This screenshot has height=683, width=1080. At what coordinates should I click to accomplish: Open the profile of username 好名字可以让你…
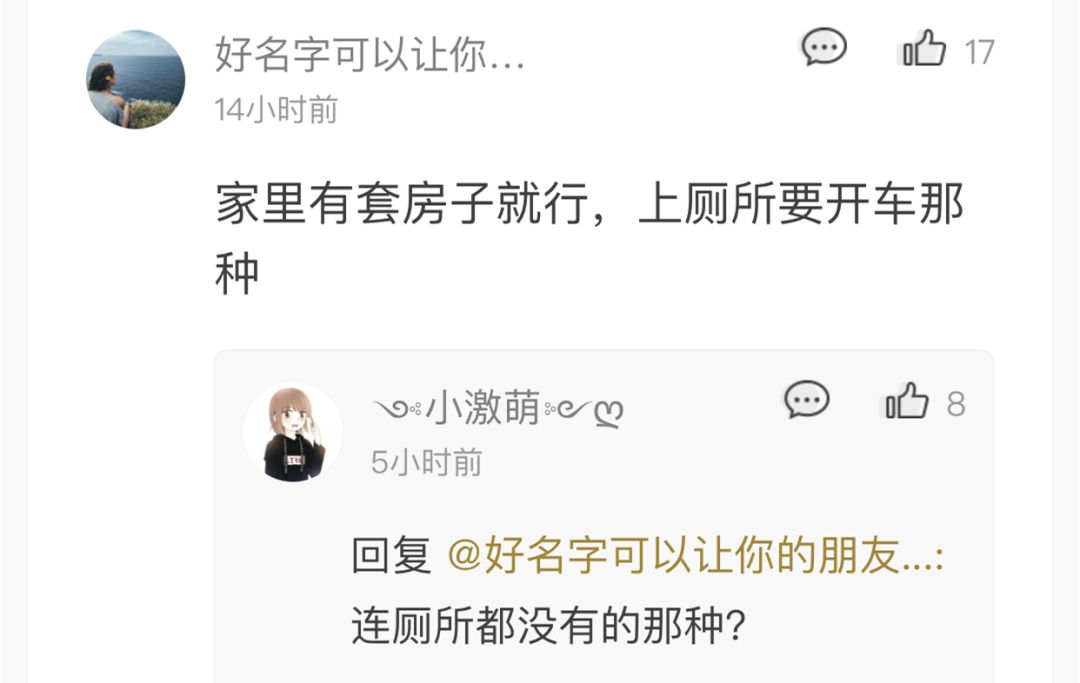pos(370,54)
